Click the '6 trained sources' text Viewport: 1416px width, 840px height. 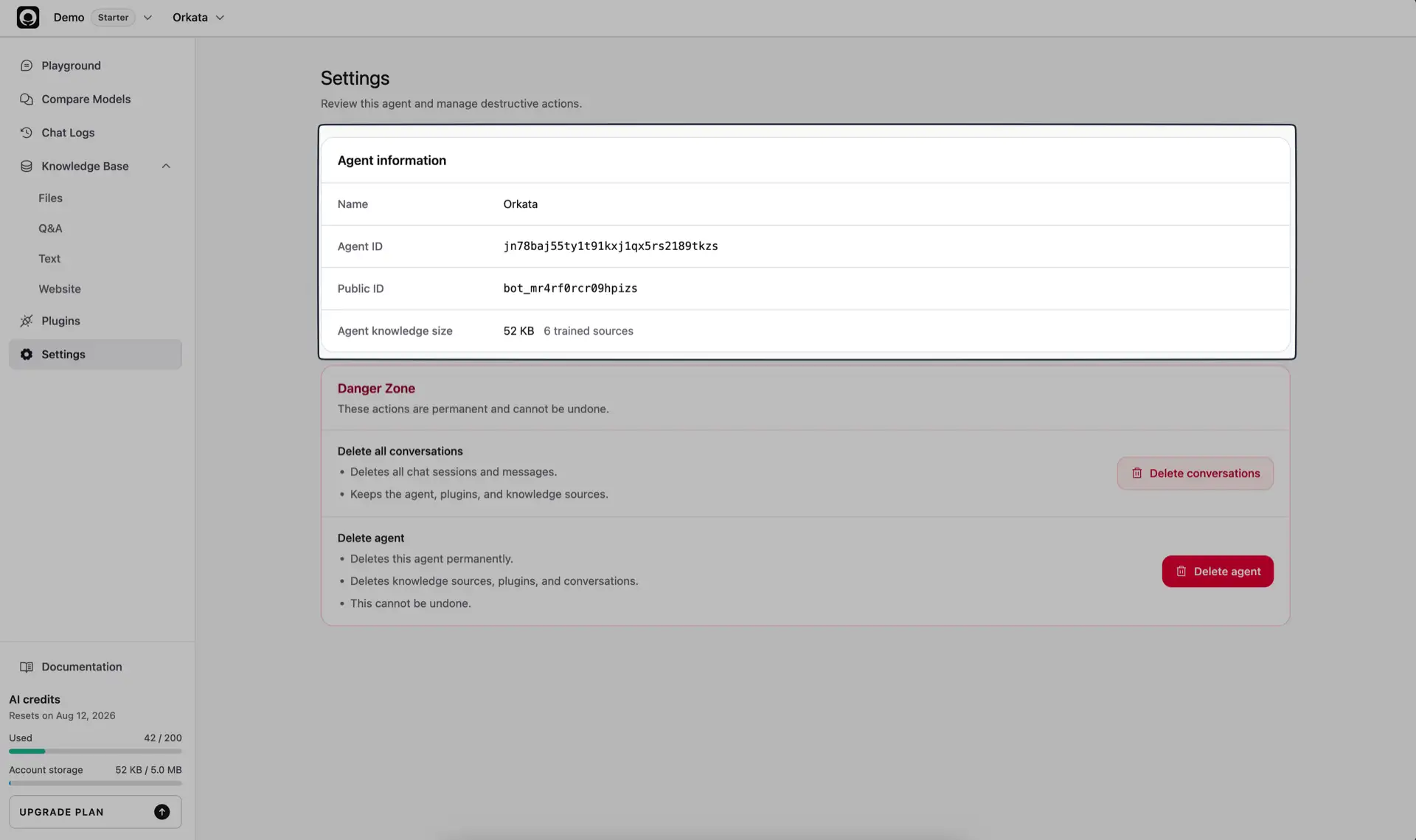589,331
